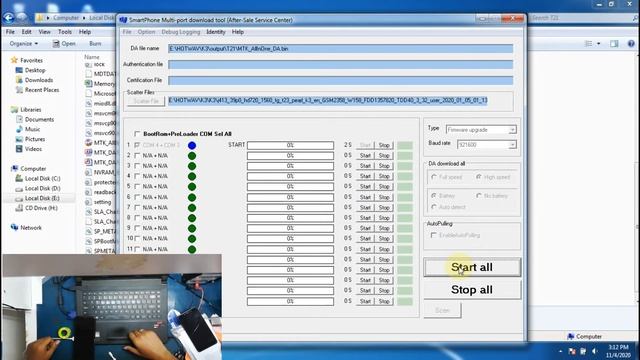
Task: Click the Action Center flag tray icon
Action: (572, 351)
